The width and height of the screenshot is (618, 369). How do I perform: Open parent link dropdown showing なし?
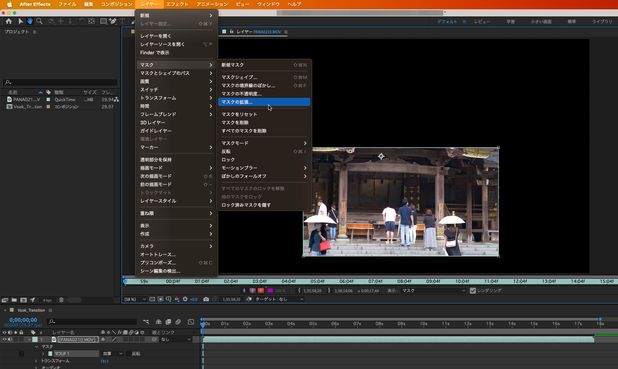point(176,339)
